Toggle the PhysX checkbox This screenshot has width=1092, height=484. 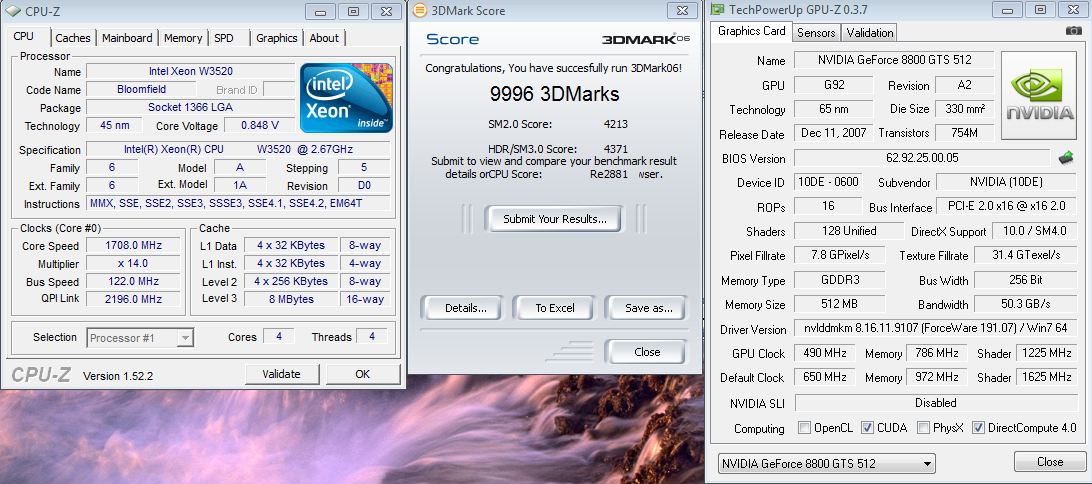[923, 428]
